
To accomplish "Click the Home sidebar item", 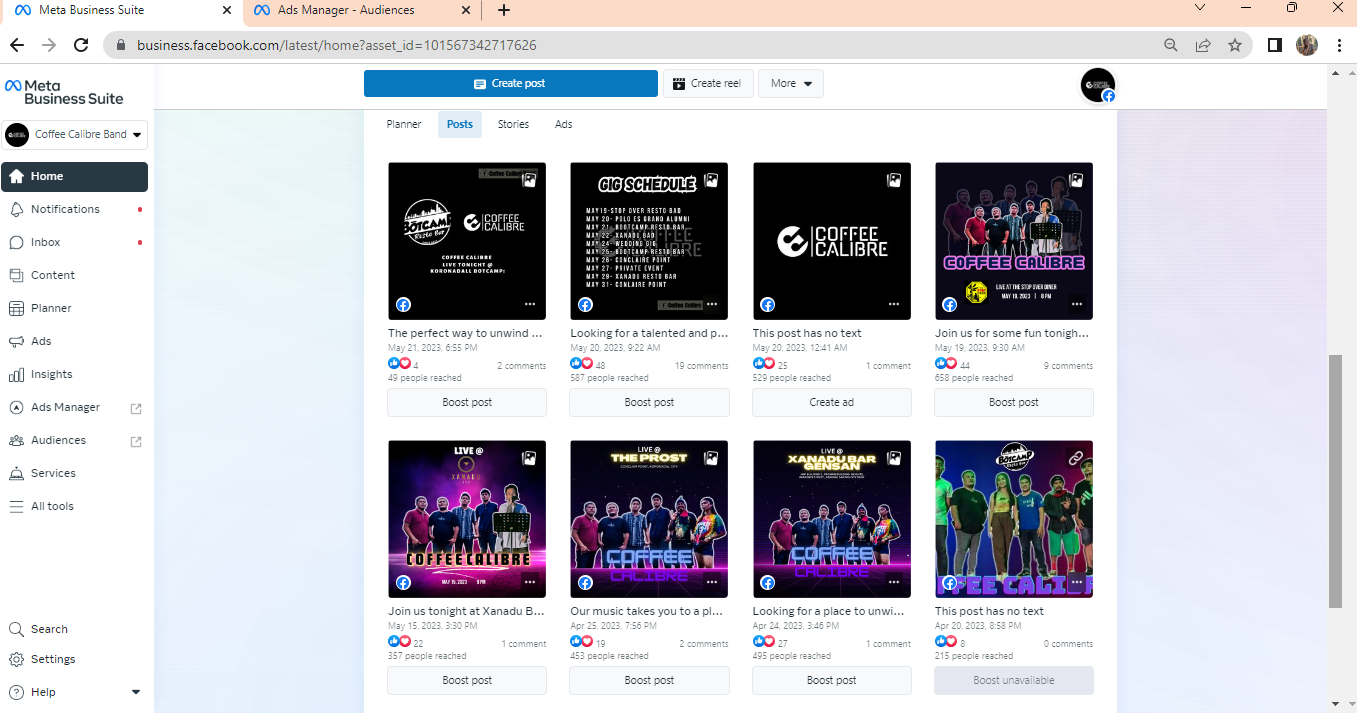I will coord(75,176).
